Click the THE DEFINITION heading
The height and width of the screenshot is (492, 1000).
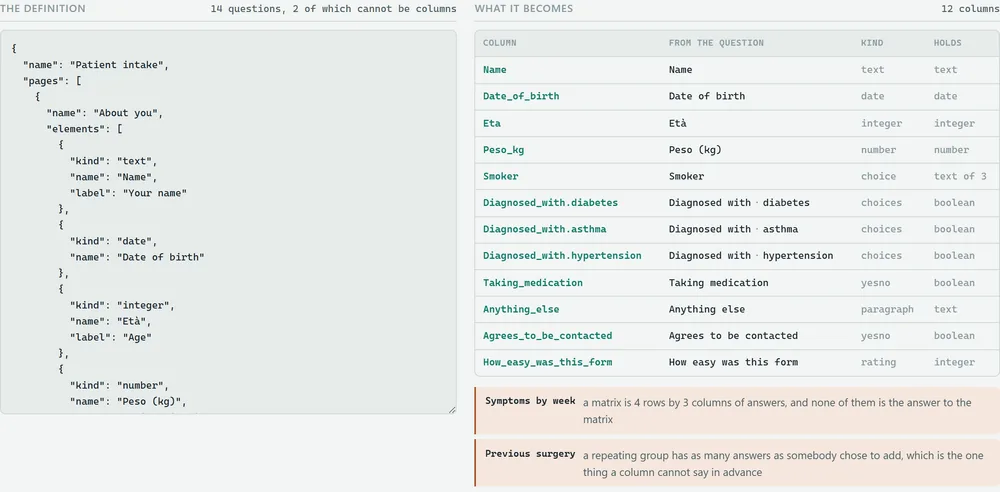tap(43, 9)
